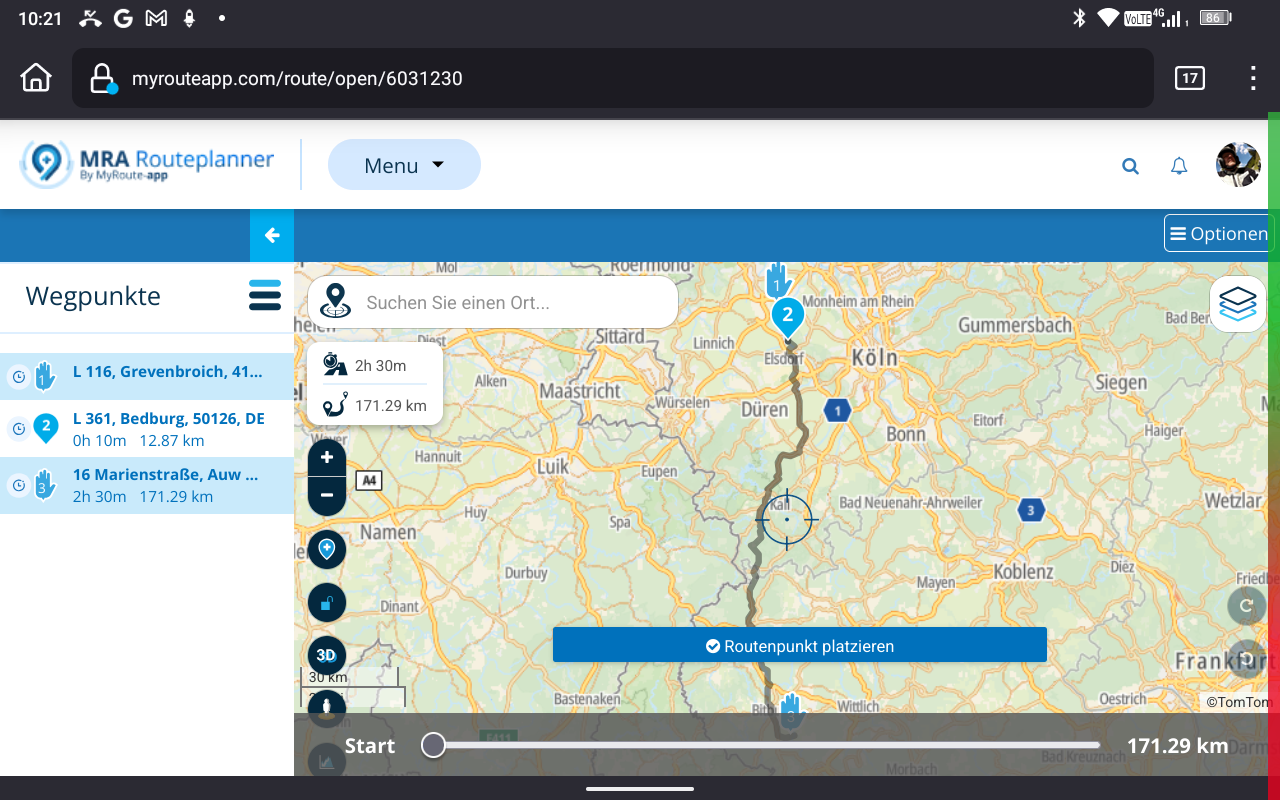Open the Wegpunkte hamburger menu

click(265, 296)
